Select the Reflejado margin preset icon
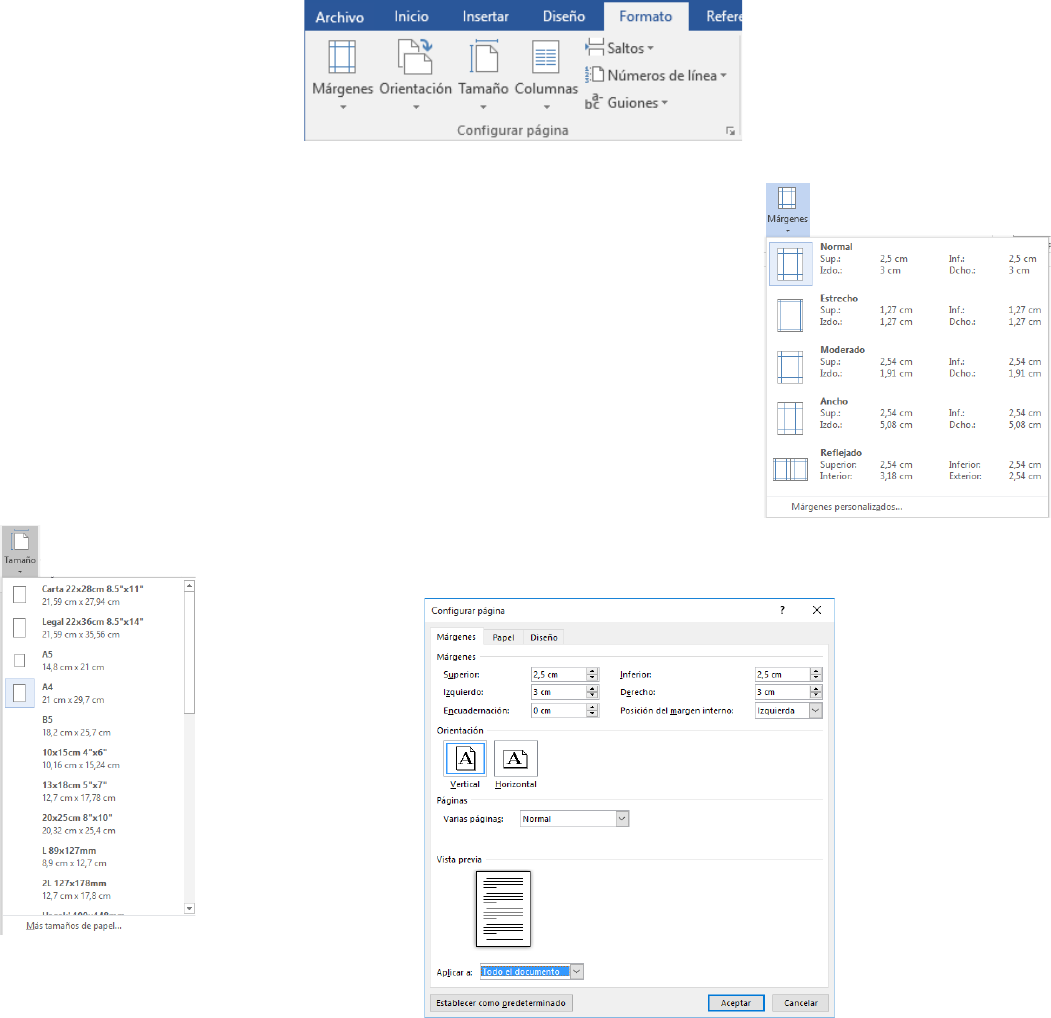Viewport: 1051px width, 1018px height. click(x=790, y=469)
